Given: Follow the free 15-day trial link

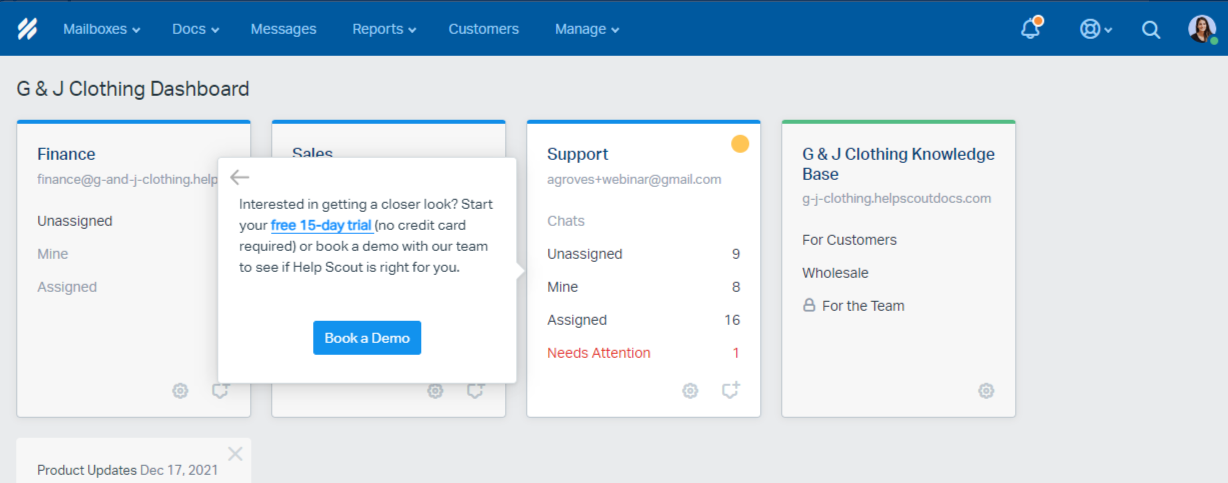Looking at the screenshot, I should [x=321, y=225].
